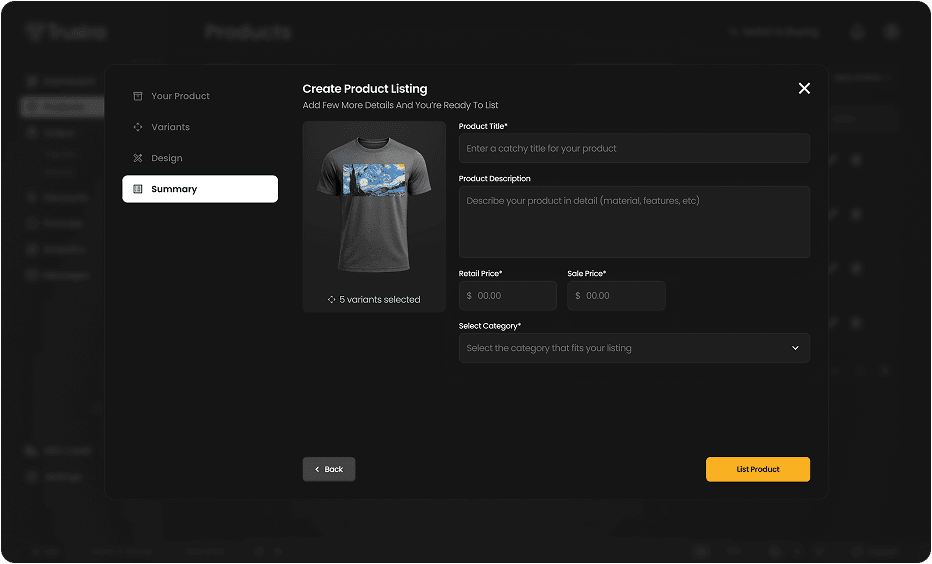This screenshot has width=932, height=564.
Task: Click into the Product Description box
Action: coord(634,222)
